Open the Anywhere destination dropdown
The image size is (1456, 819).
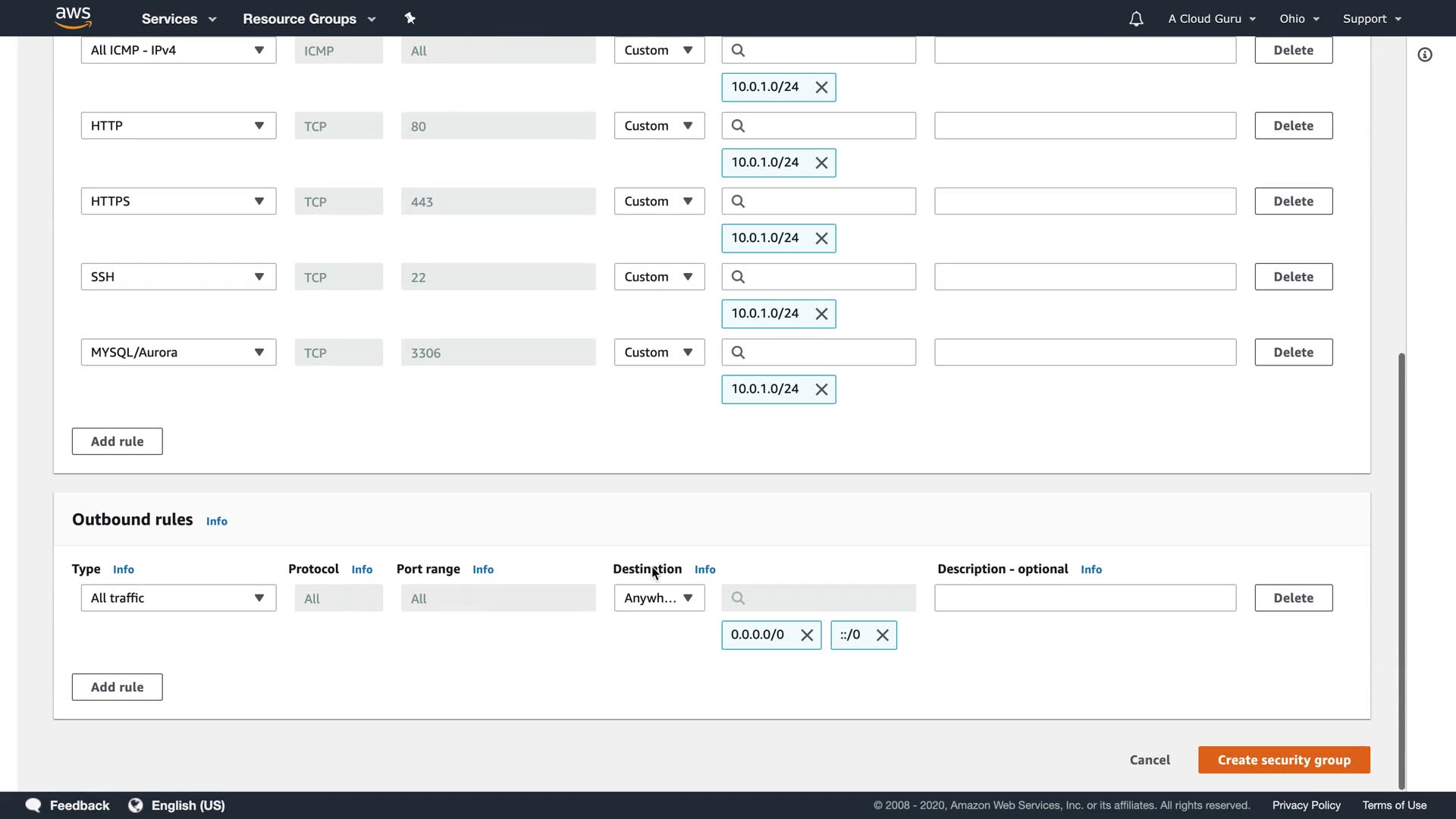[x=658, y=598]
